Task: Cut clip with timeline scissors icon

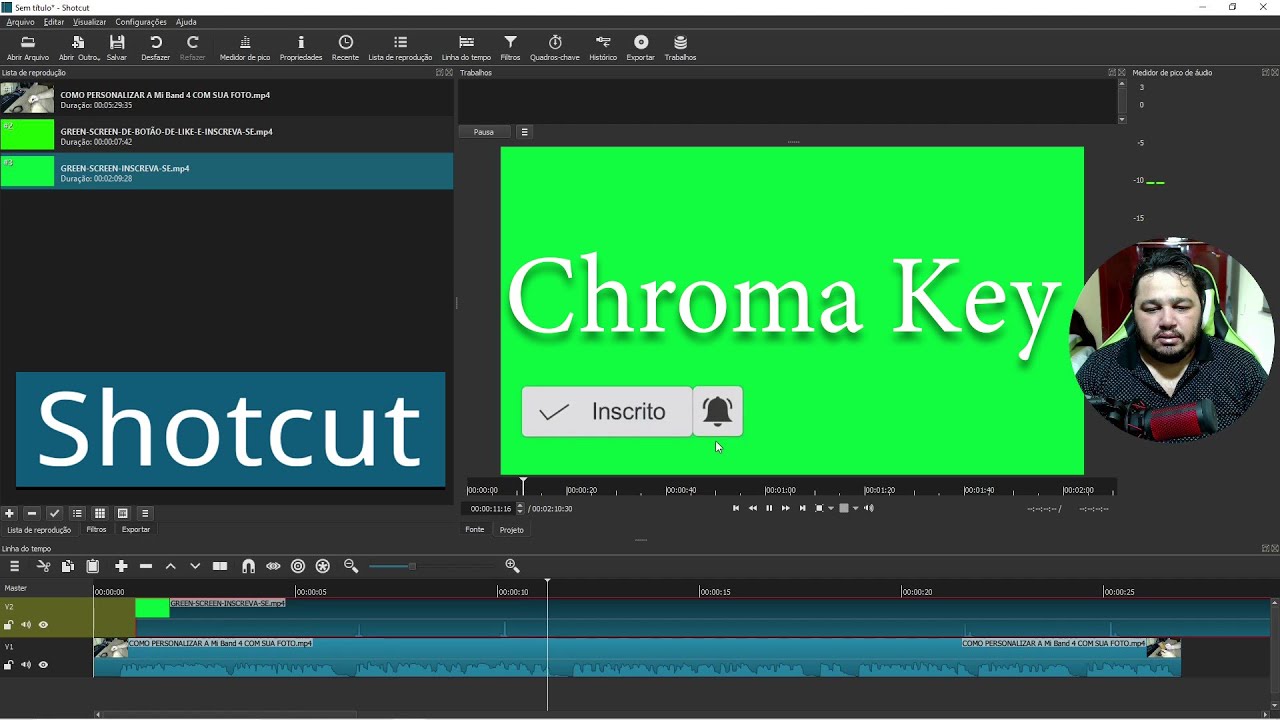Action: coord(43,566)
